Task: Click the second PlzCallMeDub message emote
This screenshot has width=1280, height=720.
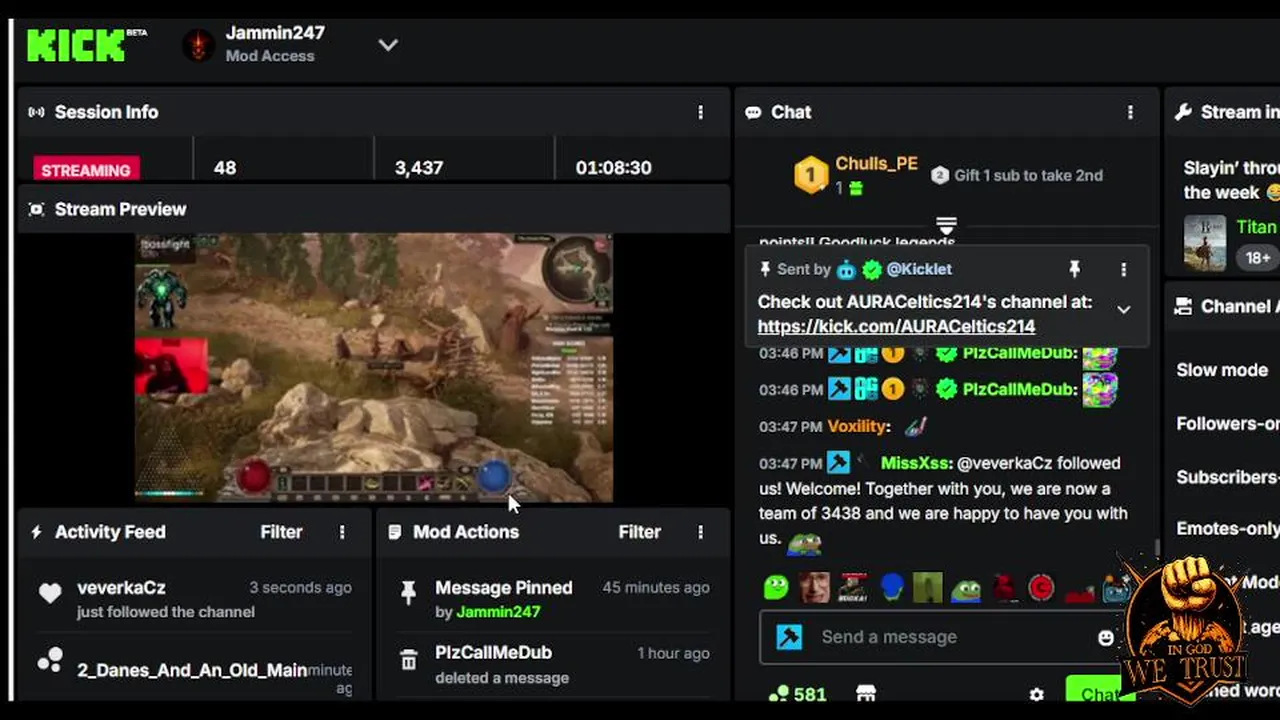Action: [x=1099, y=390]
